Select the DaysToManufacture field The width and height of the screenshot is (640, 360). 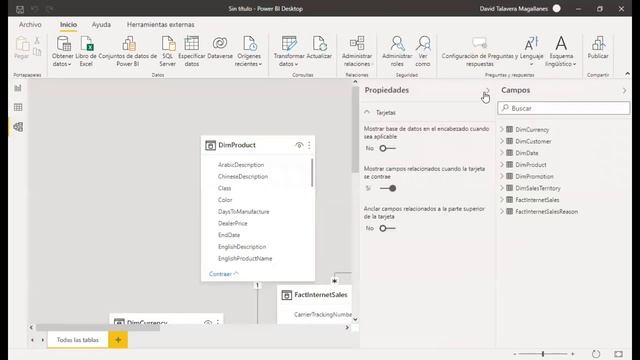pos(244,211)
